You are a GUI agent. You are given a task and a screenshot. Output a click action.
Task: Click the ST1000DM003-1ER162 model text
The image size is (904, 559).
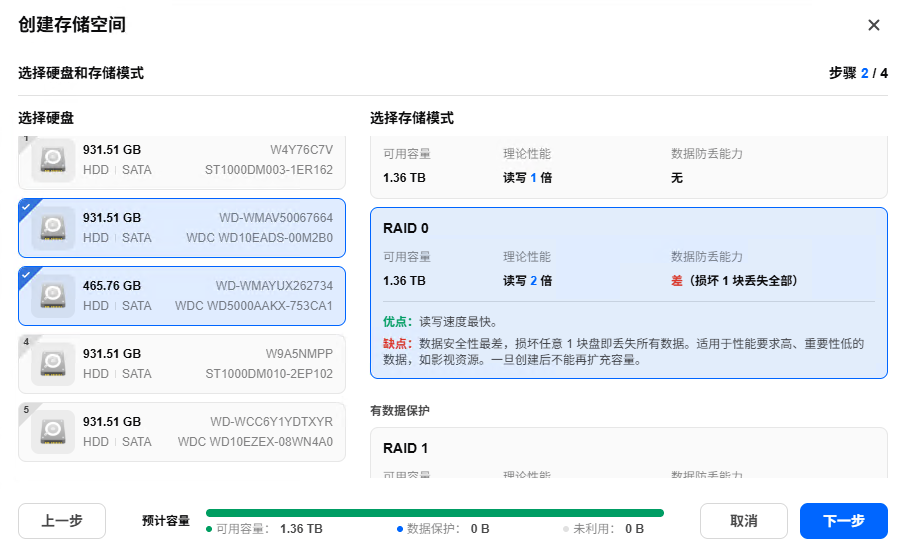[269, 170]
